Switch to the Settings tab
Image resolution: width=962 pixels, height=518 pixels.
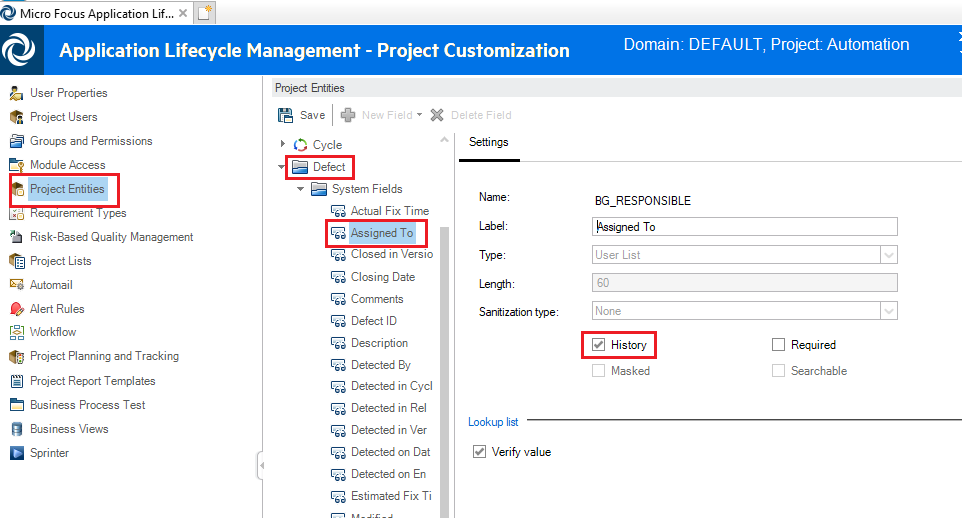pyautogui.click(x=489, y=143)
